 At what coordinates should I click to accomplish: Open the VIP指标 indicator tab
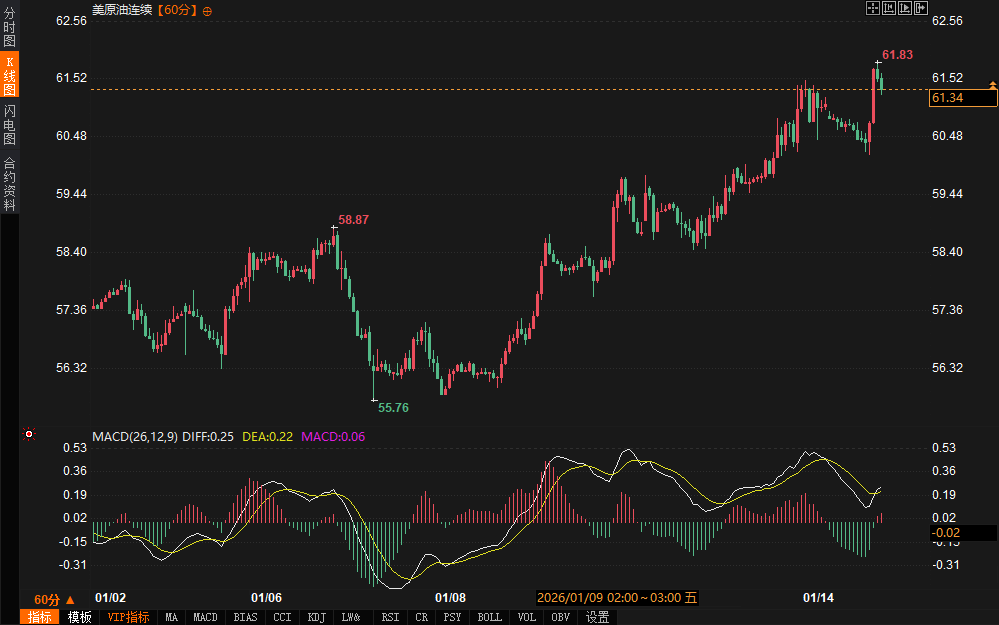[x=128, y=617]
